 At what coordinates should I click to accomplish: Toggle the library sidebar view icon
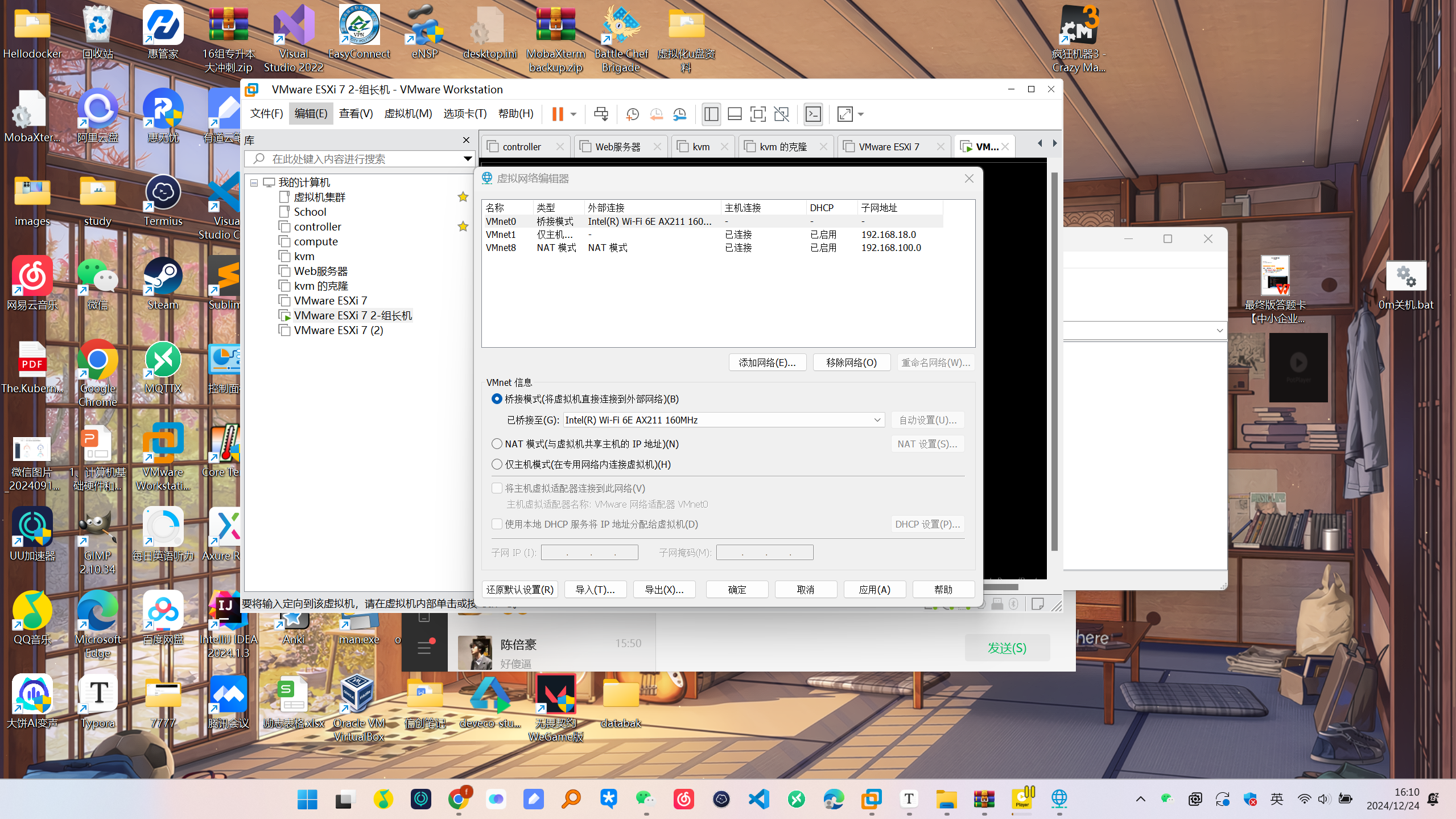point(711,114)
